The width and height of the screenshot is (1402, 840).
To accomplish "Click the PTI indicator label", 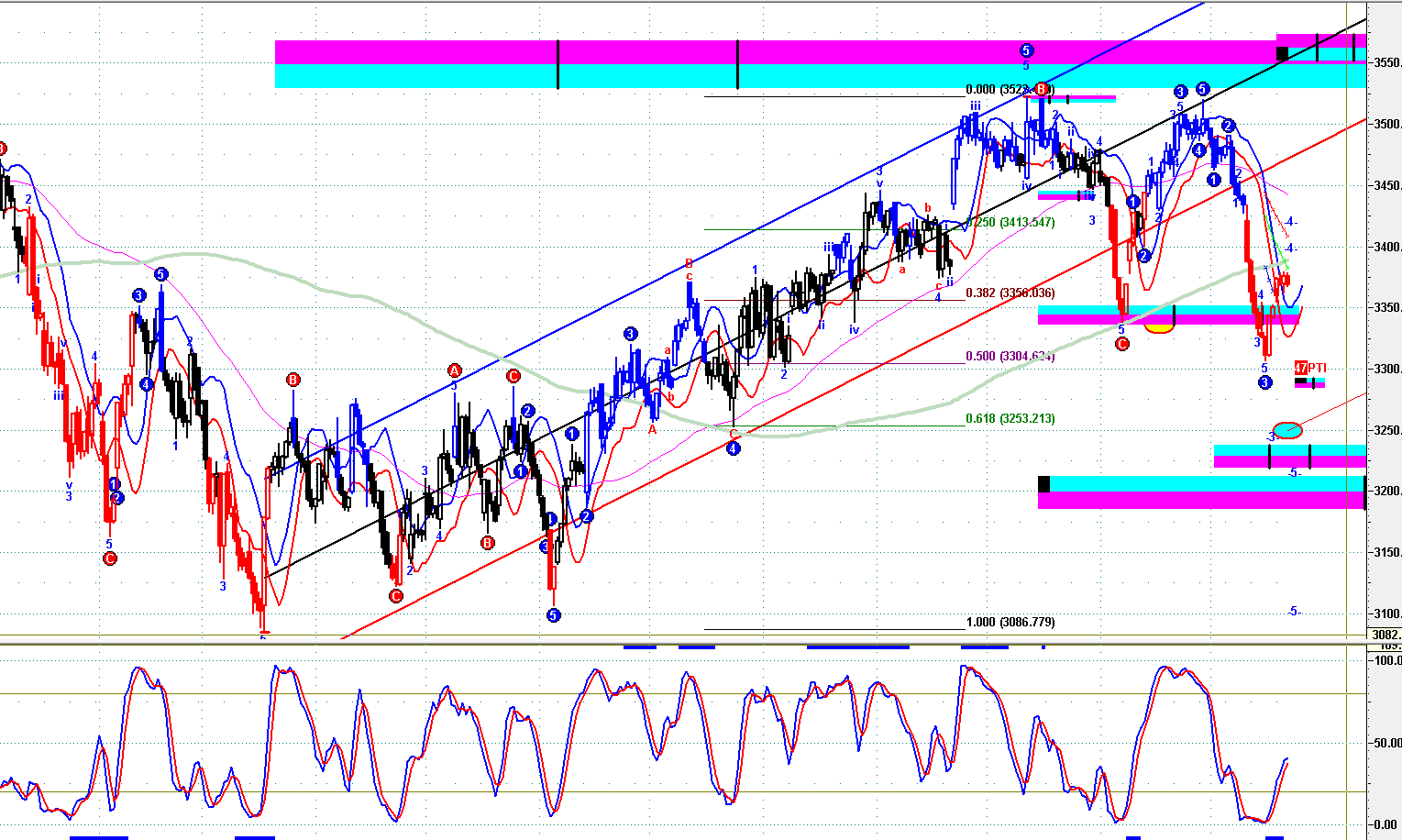I will pyautogui.click(x=1318, y=368).
